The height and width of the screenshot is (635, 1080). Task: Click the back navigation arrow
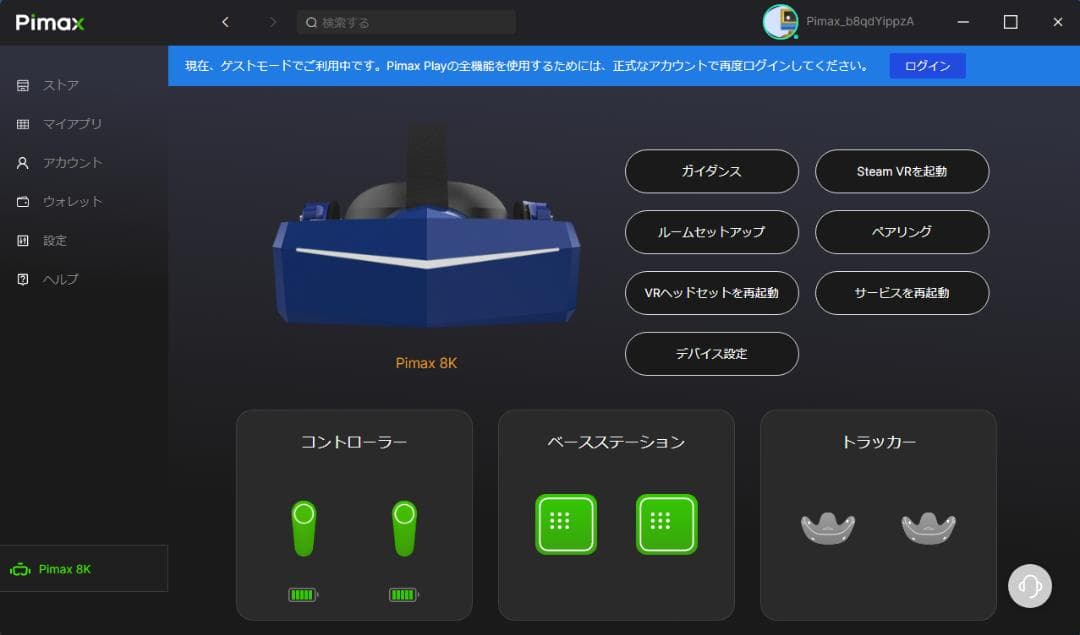[x=225, y=21]
